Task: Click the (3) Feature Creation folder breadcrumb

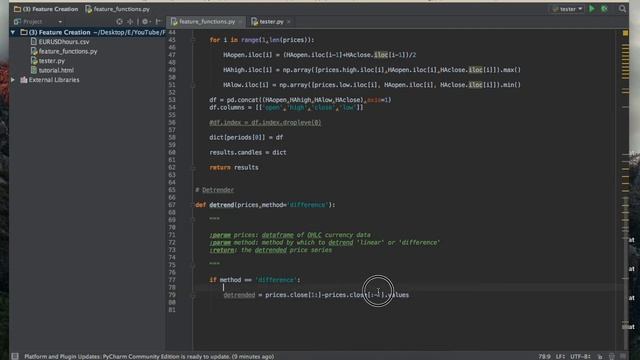Action: click(x=46, y=9)
